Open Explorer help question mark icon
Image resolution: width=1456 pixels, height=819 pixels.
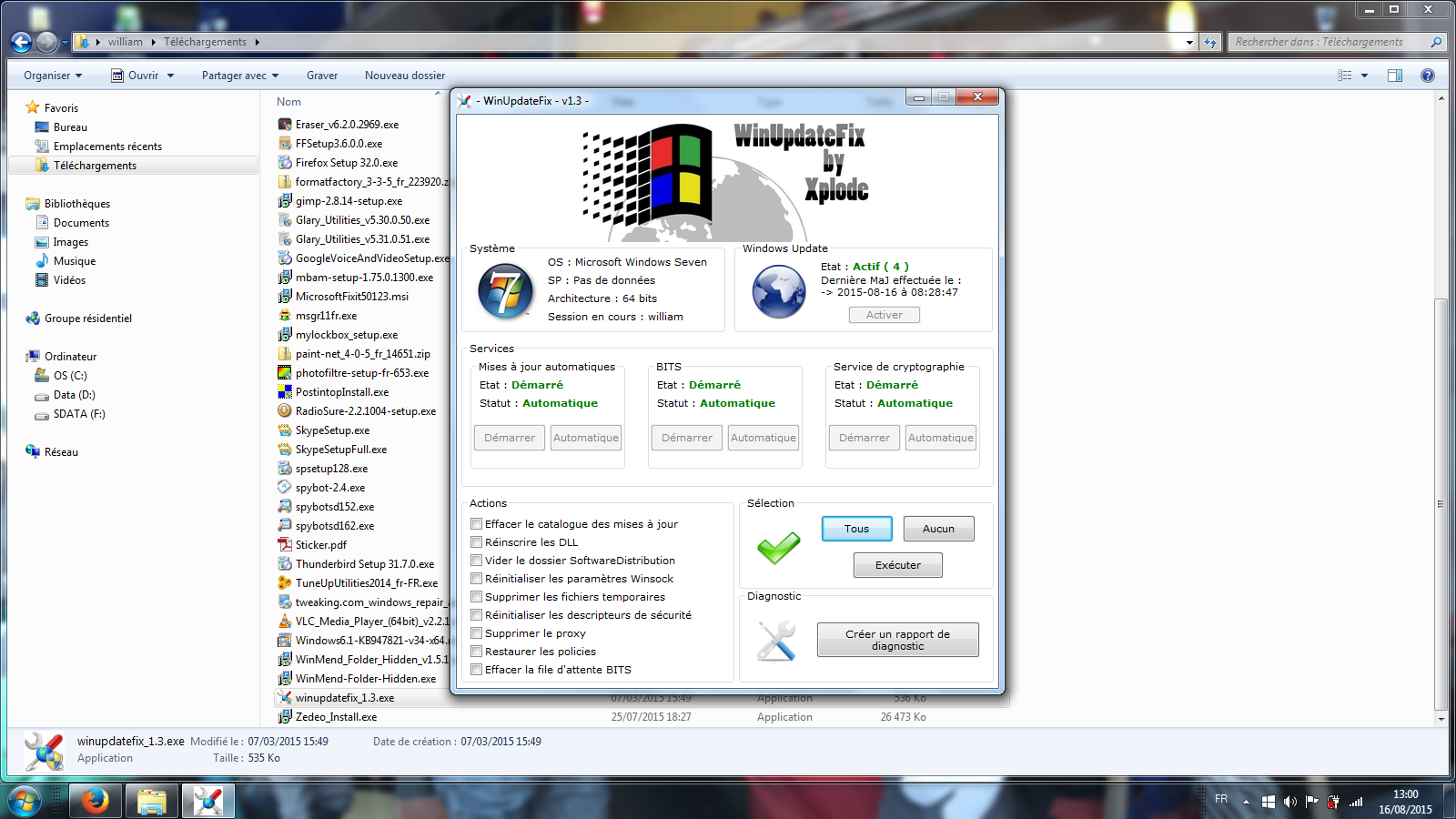(1428, 76)
